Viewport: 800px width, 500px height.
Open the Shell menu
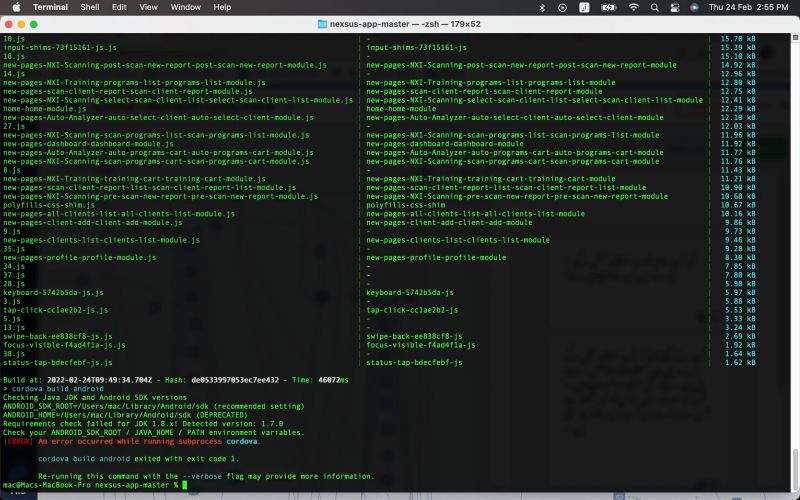[90, 7]
